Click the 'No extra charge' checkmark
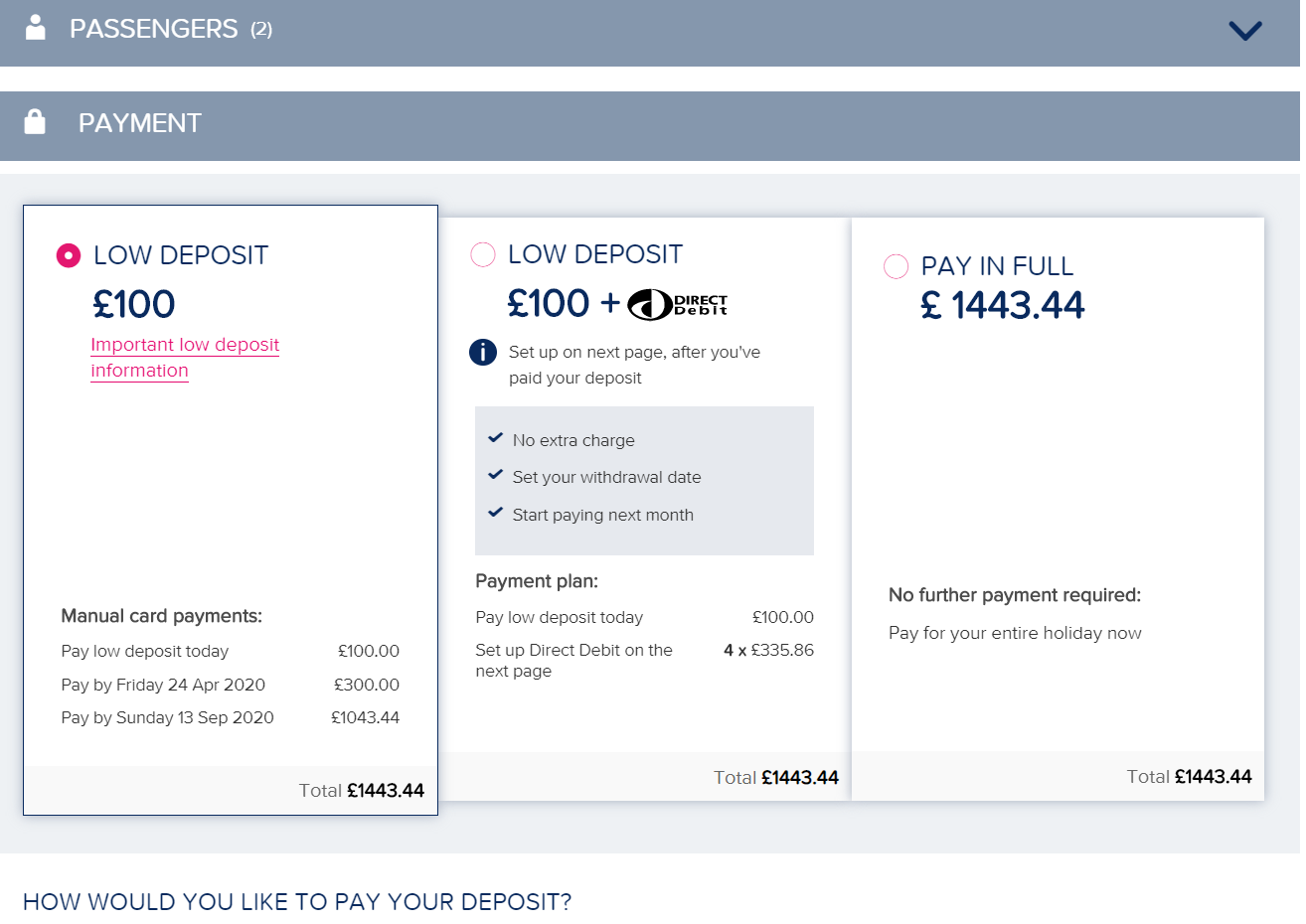This screenshot has width=1306, height=924. (495, 438)
